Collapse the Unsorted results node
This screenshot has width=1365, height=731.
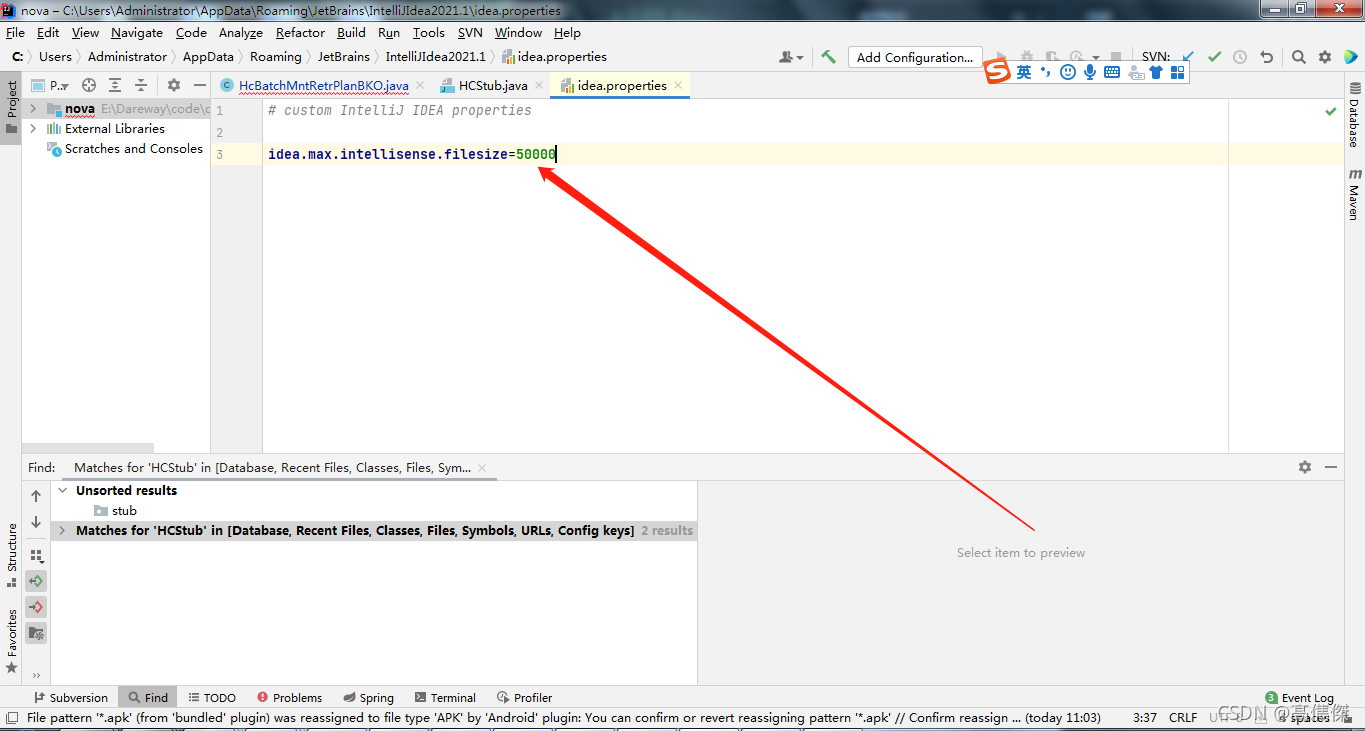[63, 490]
